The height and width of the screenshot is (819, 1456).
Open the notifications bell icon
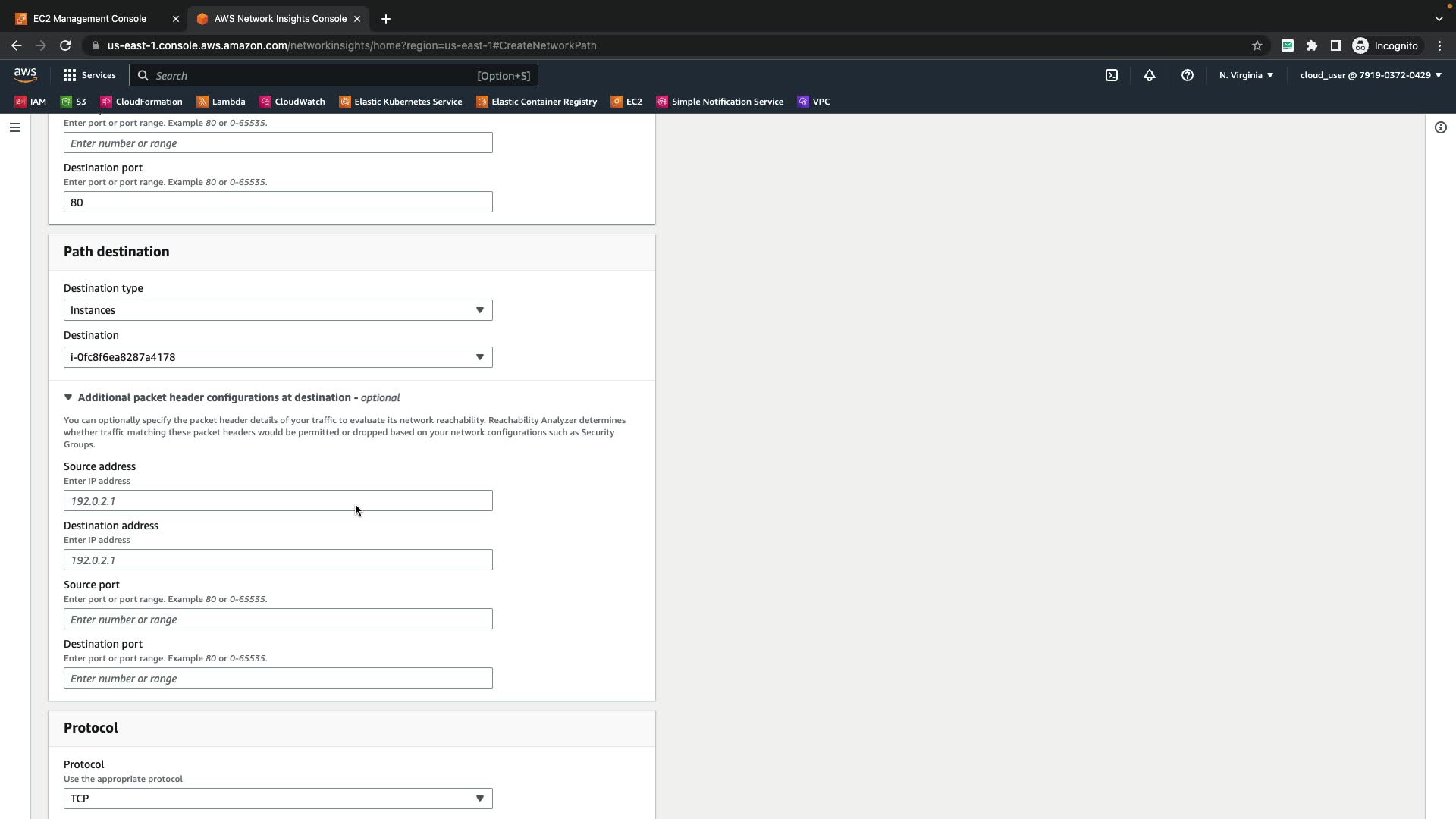(x=1149, y=75)
